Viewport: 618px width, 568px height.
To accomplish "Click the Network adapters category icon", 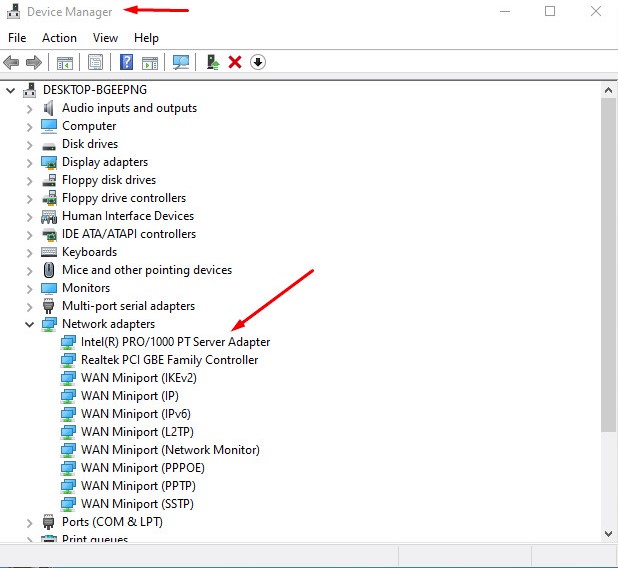I will [49, 324].
